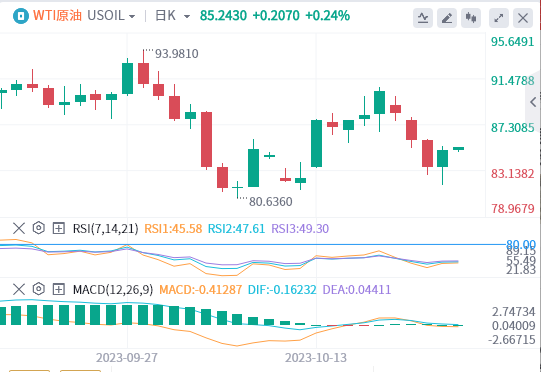Open MACD indicator settings gear
Viewport: 541px width, 372px height.
pyautogui.click(x=39, y=289)
